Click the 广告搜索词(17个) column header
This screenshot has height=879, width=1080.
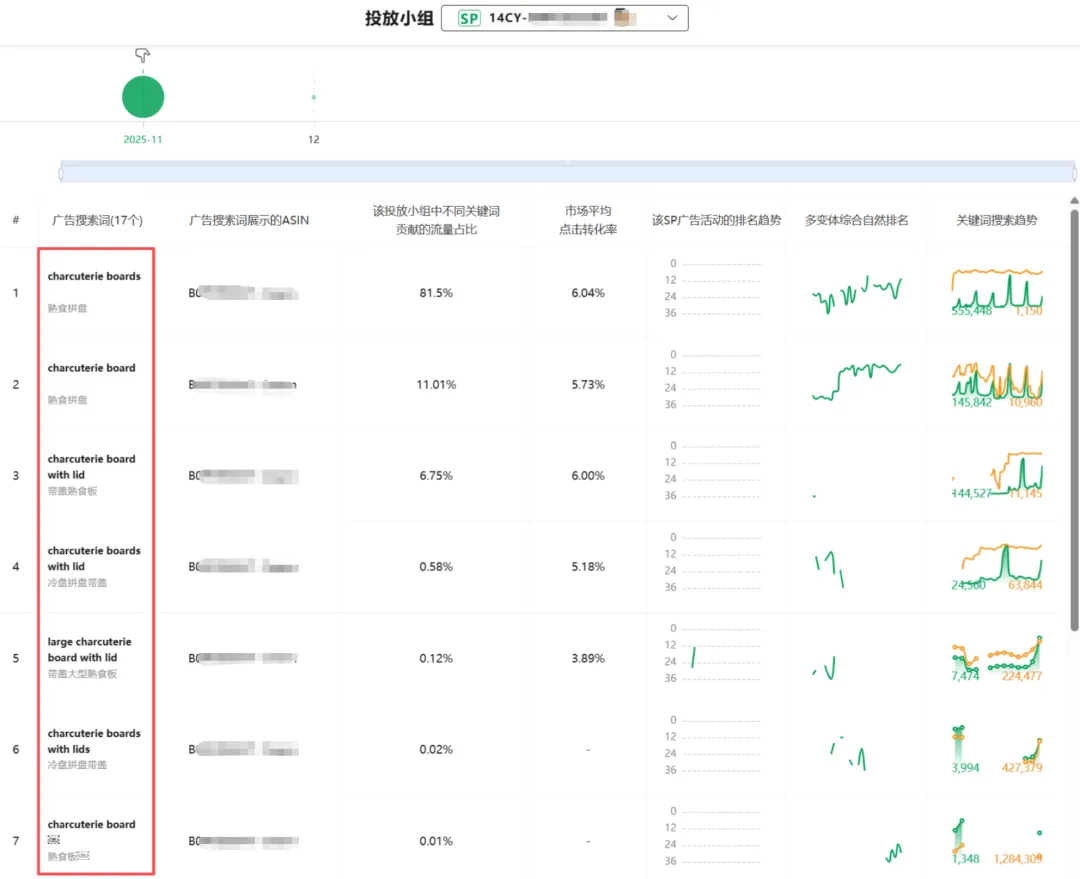pyautogui.click(x=96, y=220)
